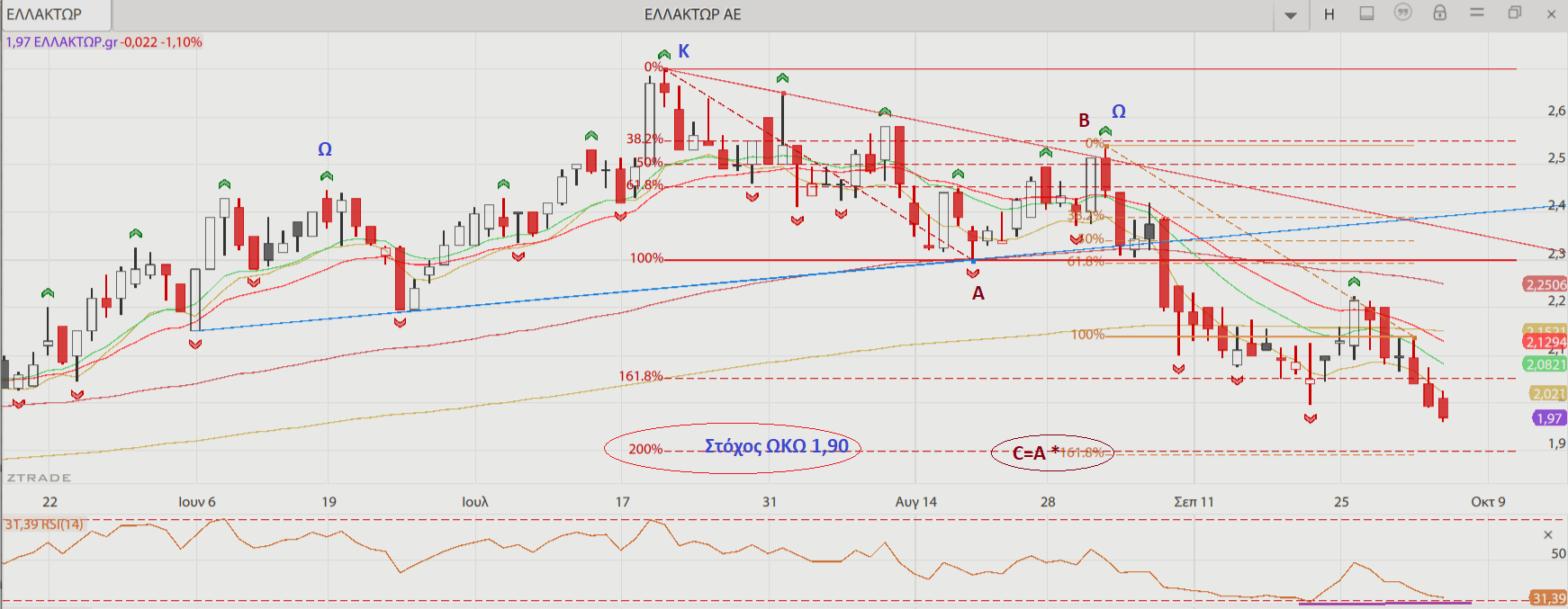Click the dark red 'B' wave label
The width and height of the screenshot is (1568, 609).
pos(1085,121)
